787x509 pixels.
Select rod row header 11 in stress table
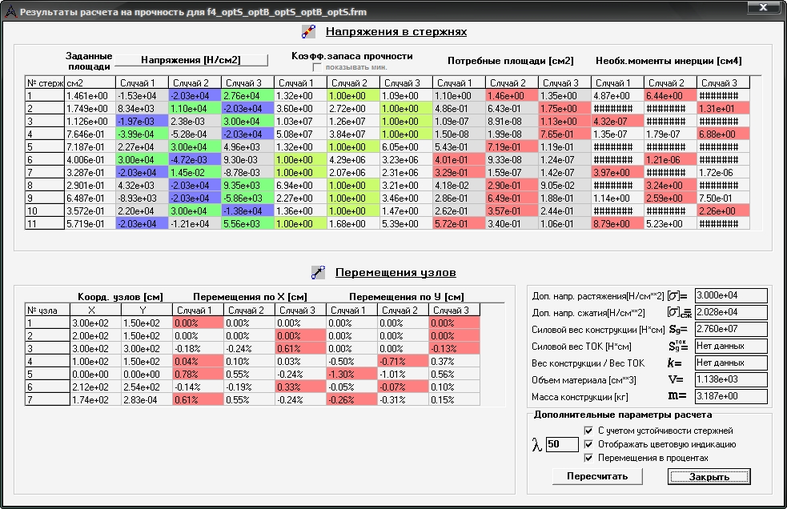pos(45,224)
